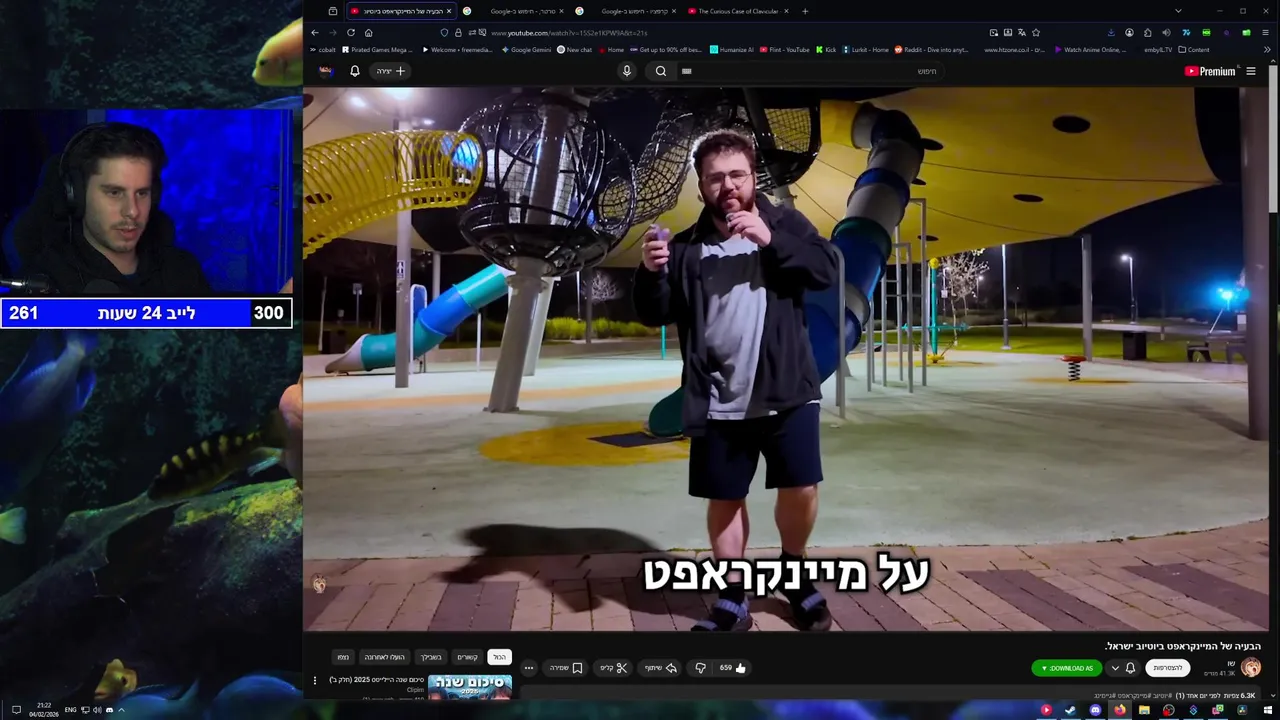The image size is (1280, 720).
Task: Click the like button showing 659
Action: (732, 668)
